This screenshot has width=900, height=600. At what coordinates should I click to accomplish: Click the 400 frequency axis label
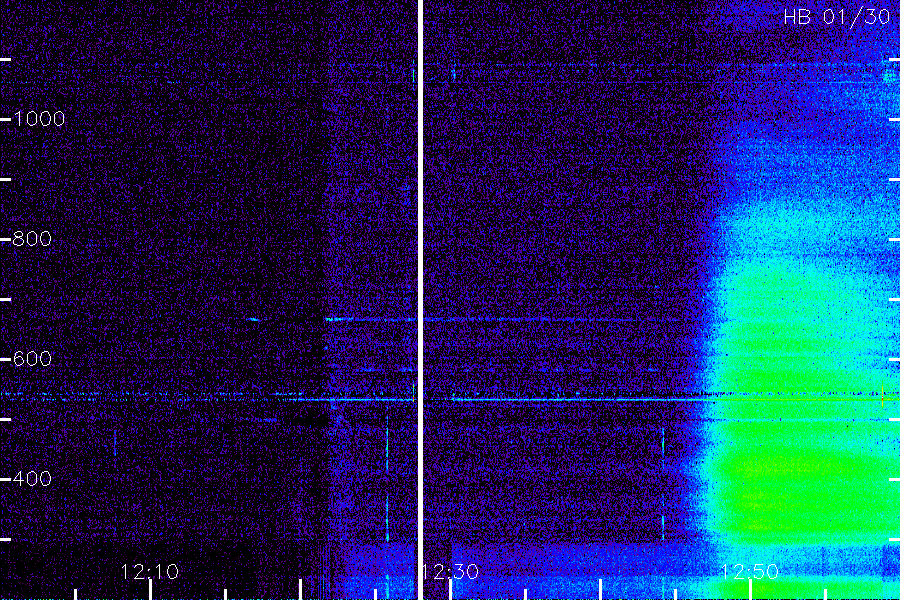coord(32,478)
